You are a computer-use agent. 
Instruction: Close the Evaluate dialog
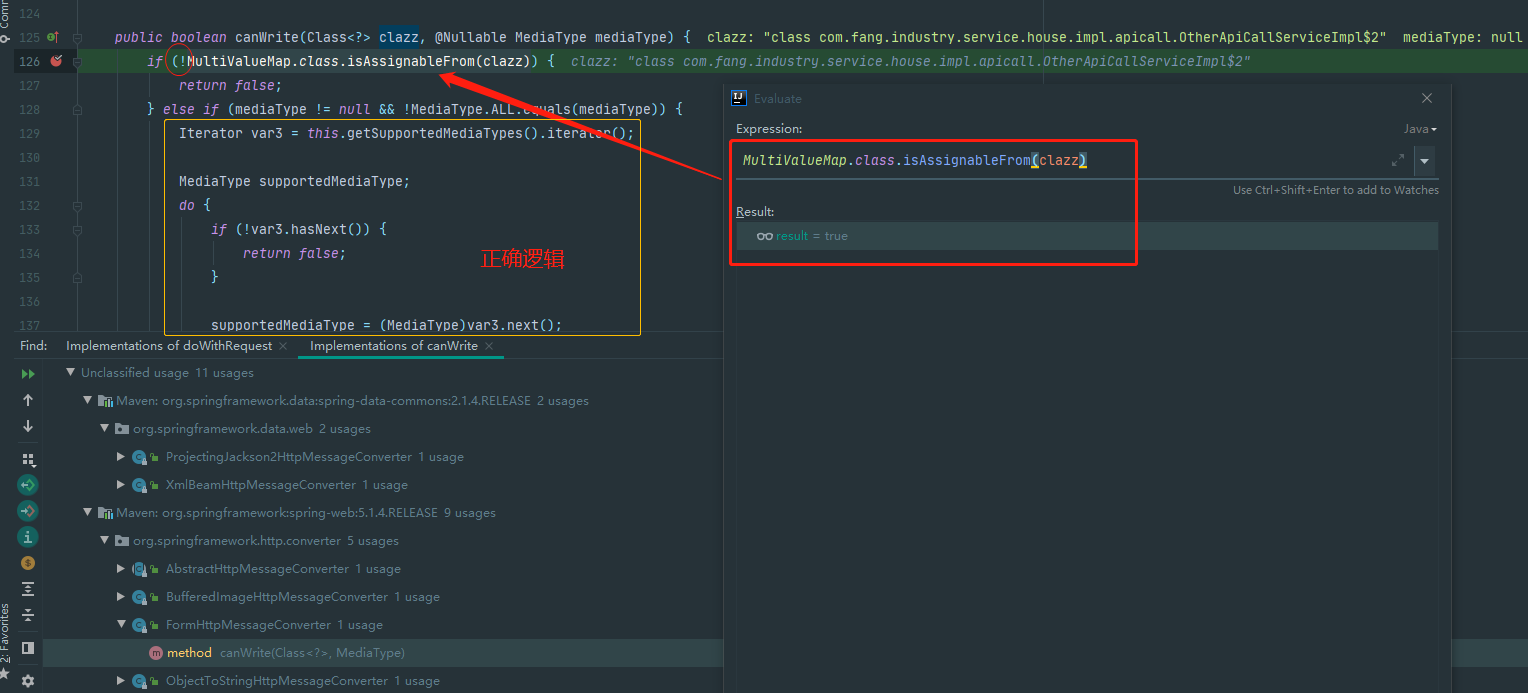coord(1427,98)
